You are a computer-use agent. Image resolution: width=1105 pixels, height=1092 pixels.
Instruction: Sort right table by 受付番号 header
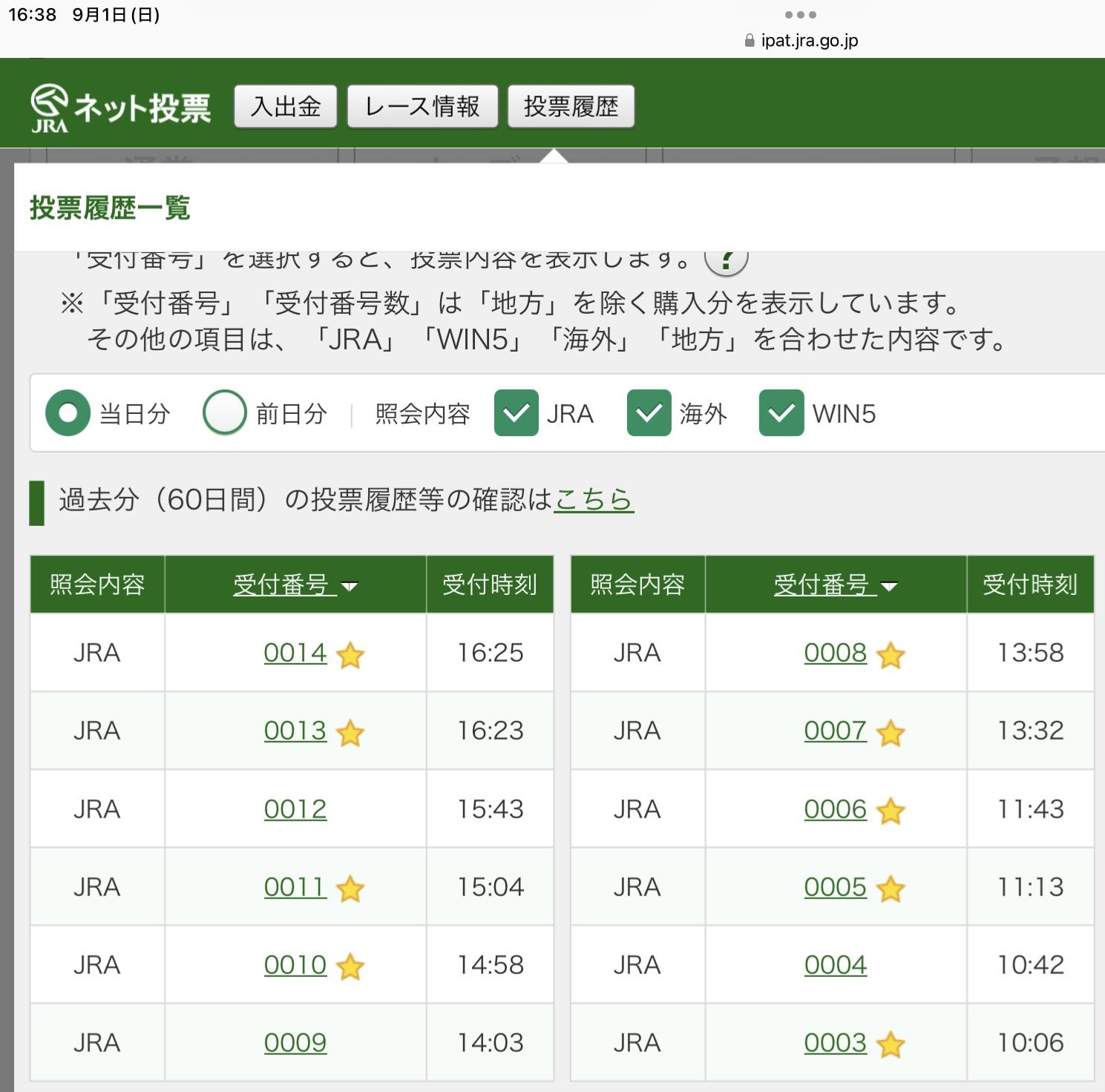pyautogui.click(x=836, y=585)
